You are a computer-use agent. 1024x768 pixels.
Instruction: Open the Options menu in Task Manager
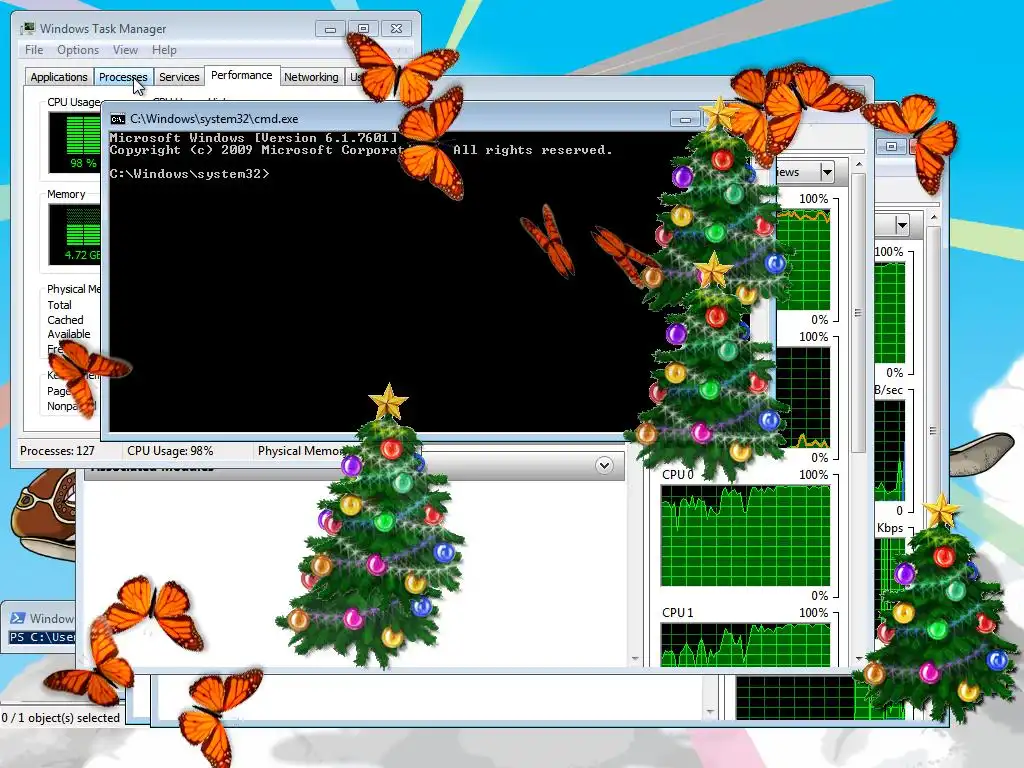pos(78,50)
